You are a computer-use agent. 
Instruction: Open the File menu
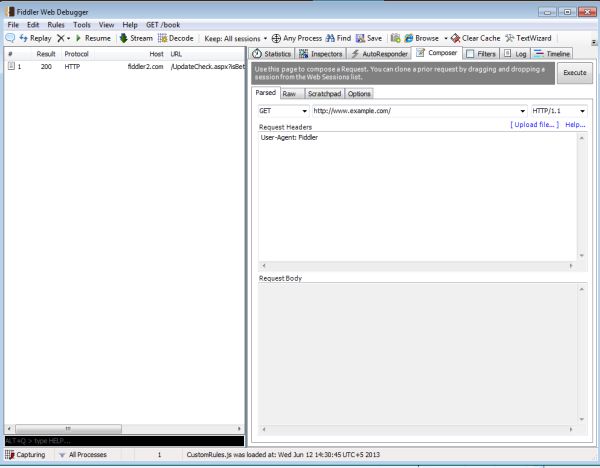click(x=13, y=25)
